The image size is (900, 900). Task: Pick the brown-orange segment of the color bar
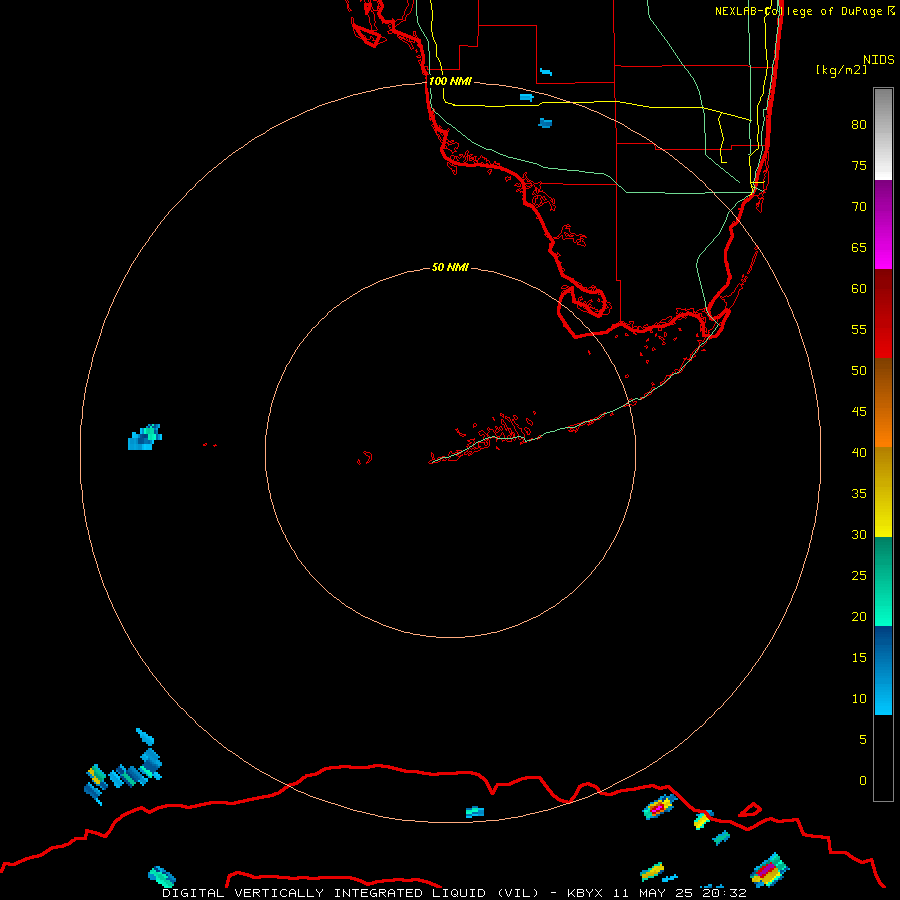(x=883, y=402)
